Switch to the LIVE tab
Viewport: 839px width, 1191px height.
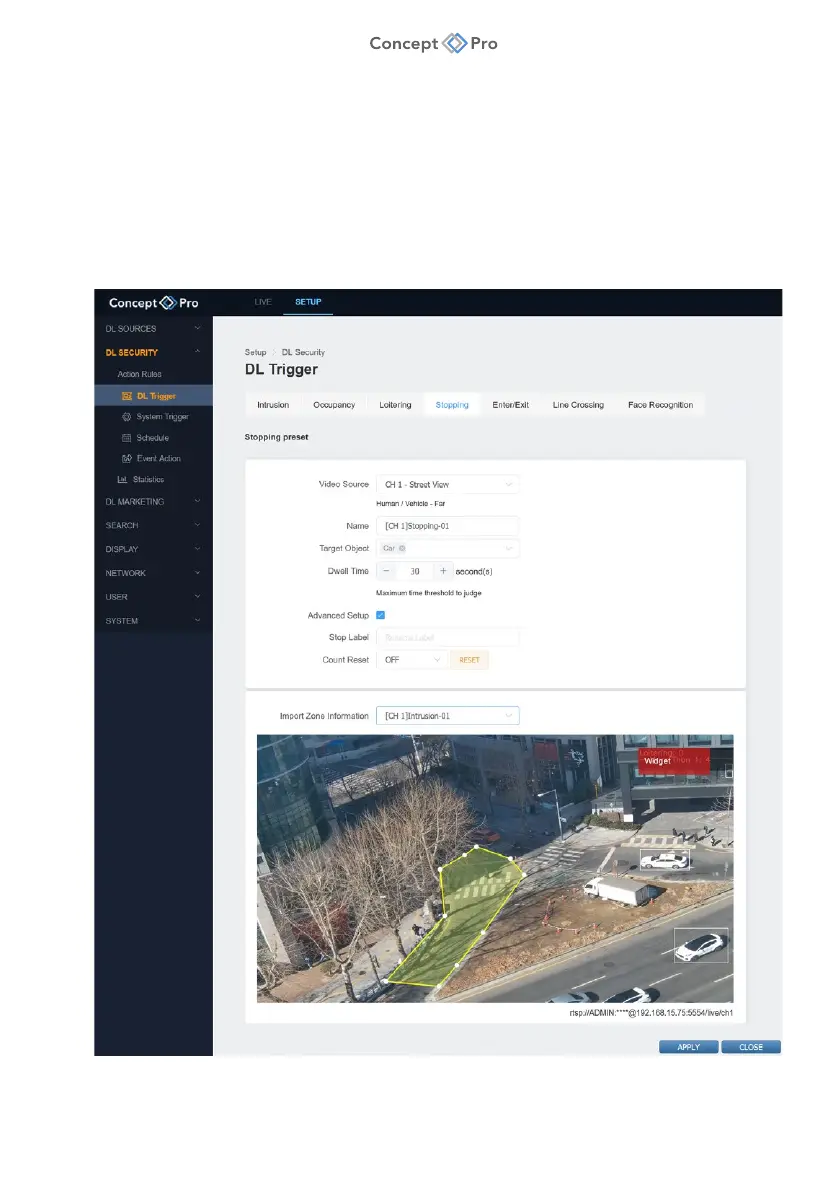[263, 302]
